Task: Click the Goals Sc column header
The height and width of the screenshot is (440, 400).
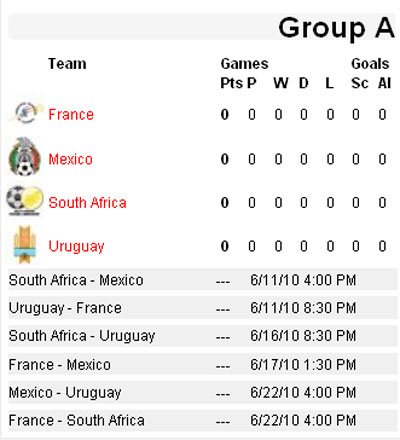Action: pyautogui.click(x=360, y=83)
